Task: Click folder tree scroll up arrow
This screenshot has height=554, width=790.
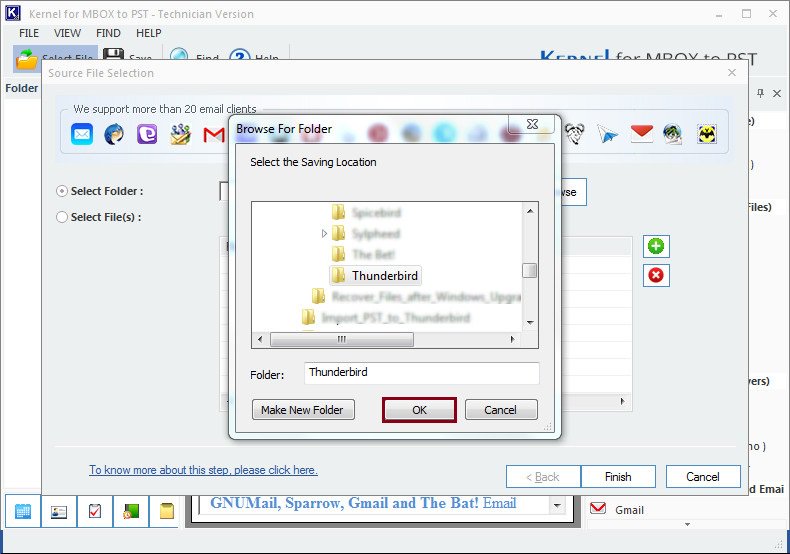Action: [x=530, y=211]
